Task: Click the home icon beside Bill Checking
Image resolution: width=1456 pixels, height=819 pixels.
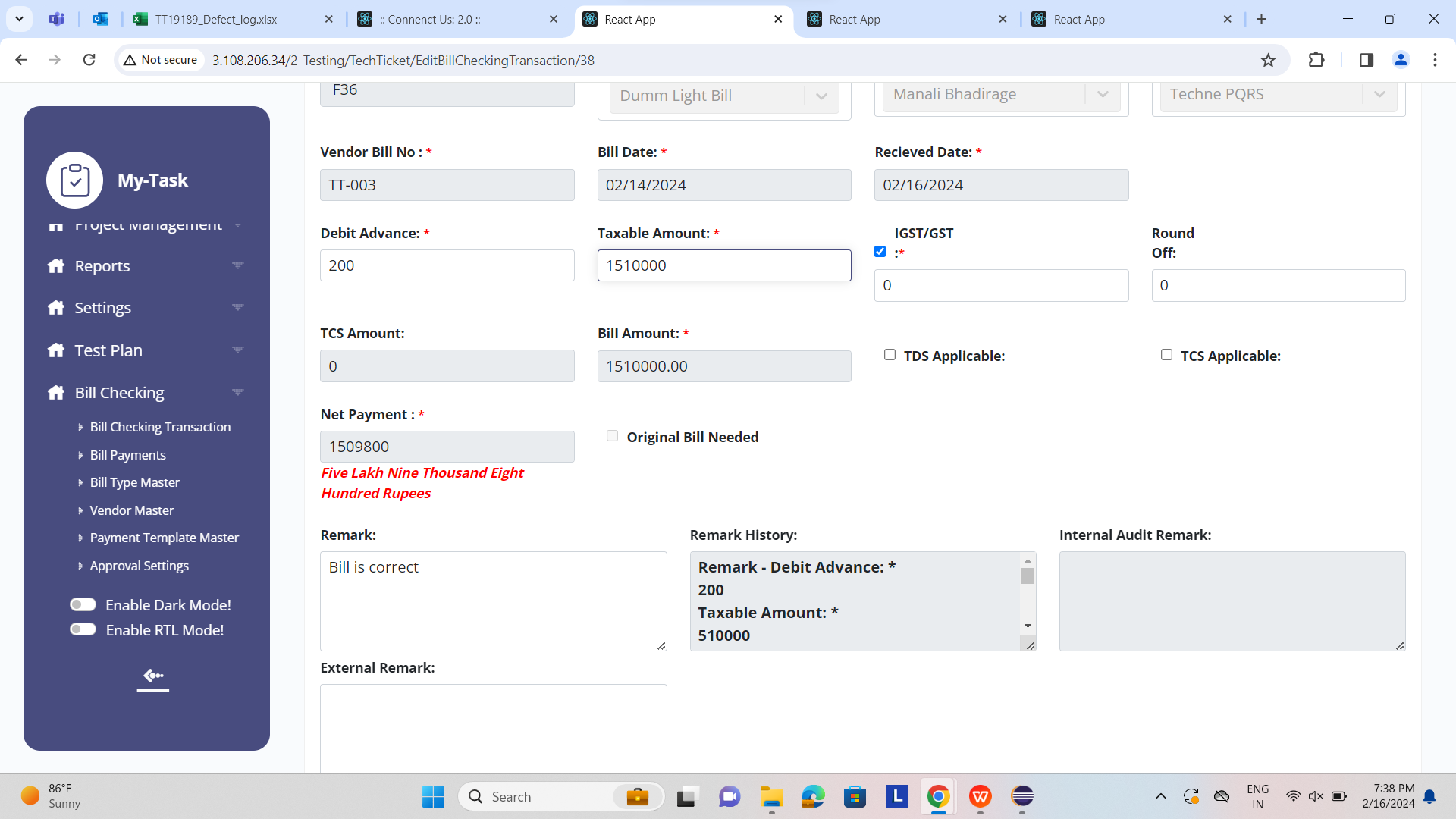Action: pos(56,392)
